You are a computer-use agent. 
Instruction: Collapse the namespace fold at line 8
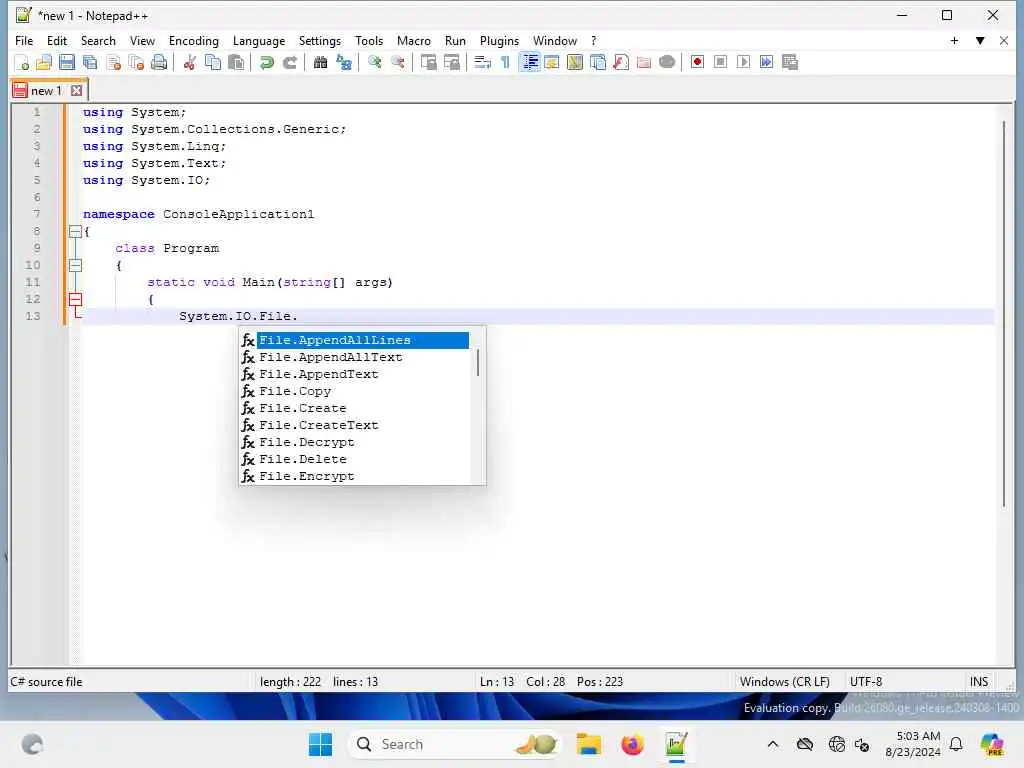coord(75,231)
